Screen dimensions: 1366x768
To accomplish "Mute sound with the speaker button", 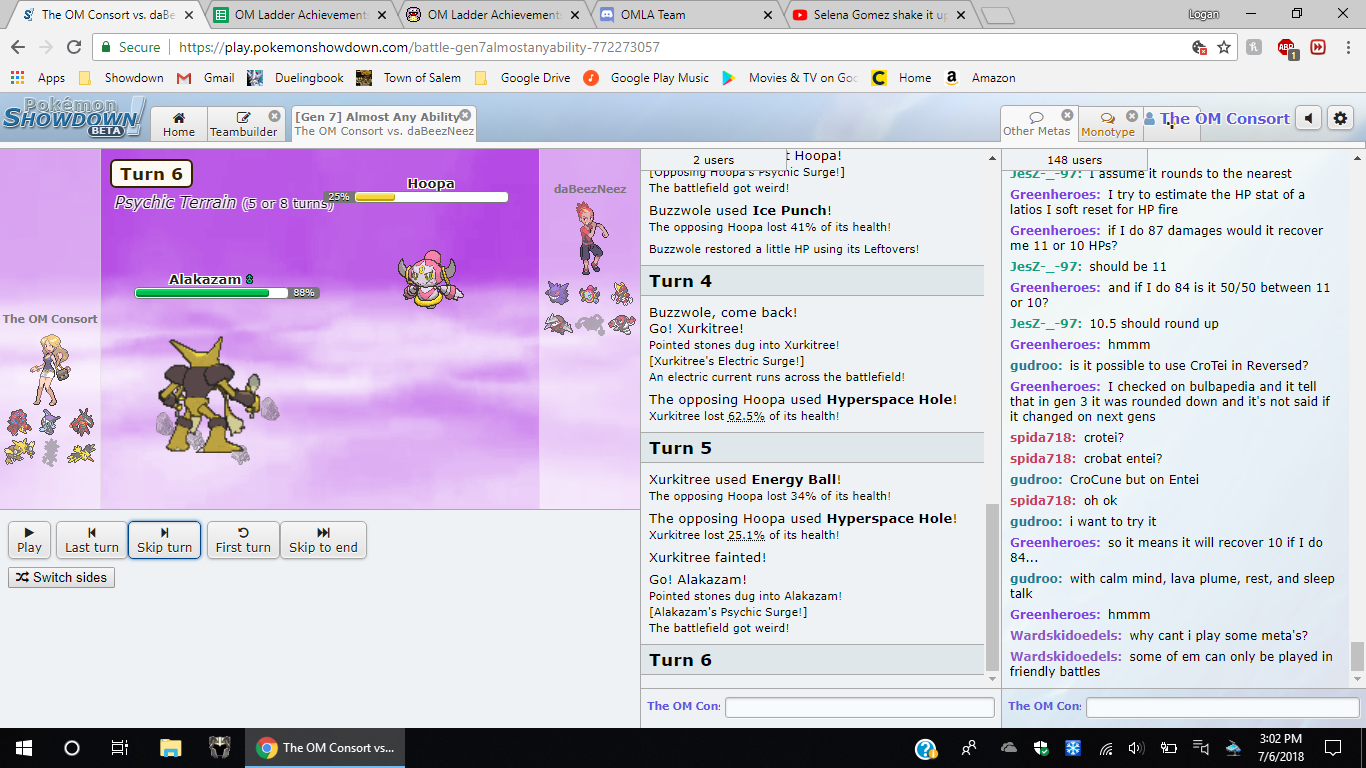I will 1309,118.
